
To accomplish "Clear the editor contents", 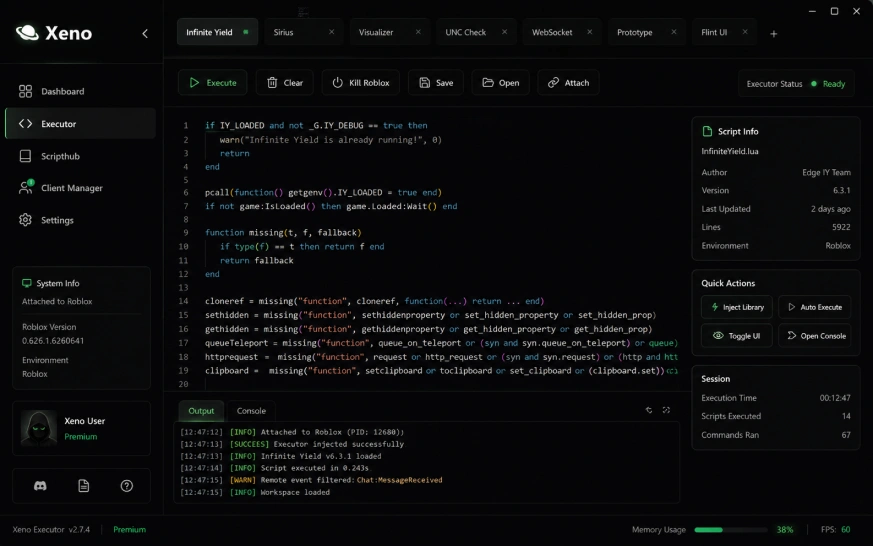I will (285, 82).
